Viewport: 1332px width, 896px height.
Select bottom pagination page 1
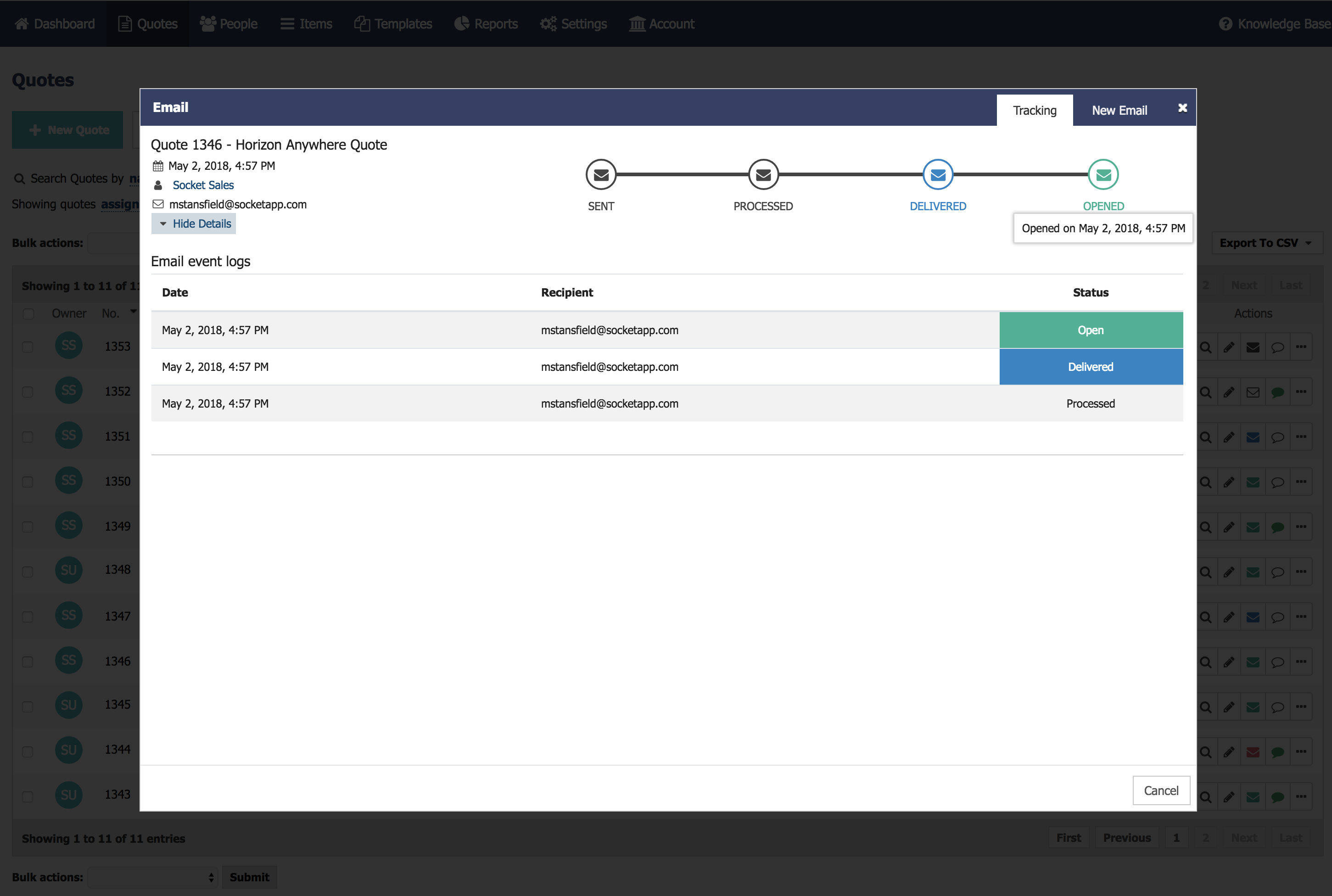coord(1176,838)
